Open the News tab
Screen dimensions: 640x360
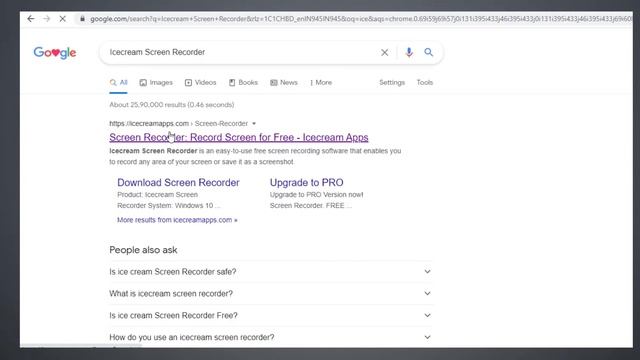(x=284, y=82)
